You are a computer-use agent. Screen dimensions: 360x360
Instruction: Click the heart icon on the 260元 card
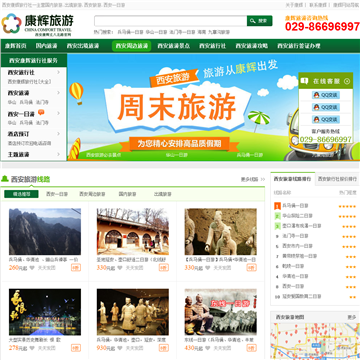tap(32, 268)
